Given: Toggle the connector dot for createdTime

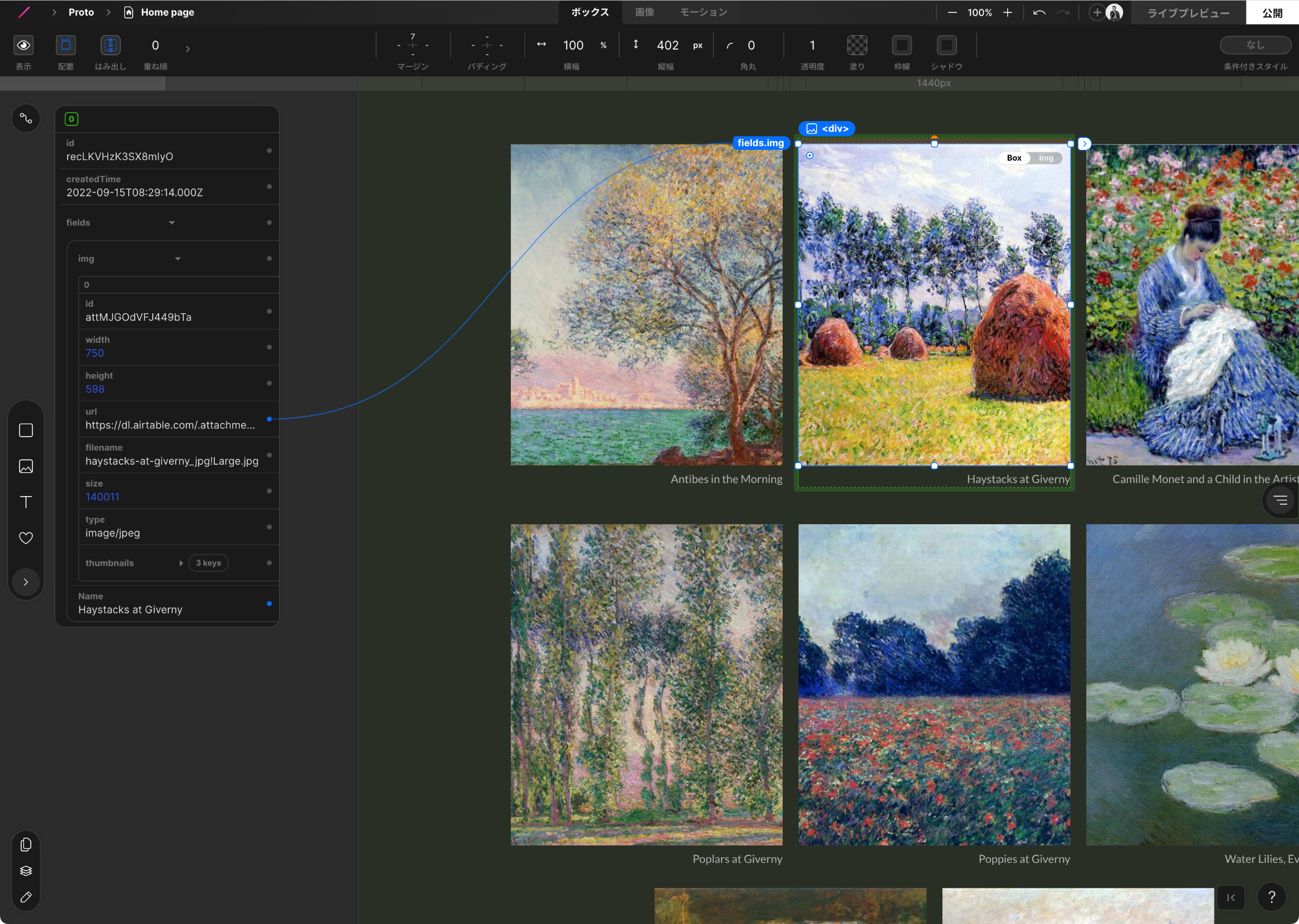Looking at the screenshot, I should pyautogui.click(x=269, y=187).
